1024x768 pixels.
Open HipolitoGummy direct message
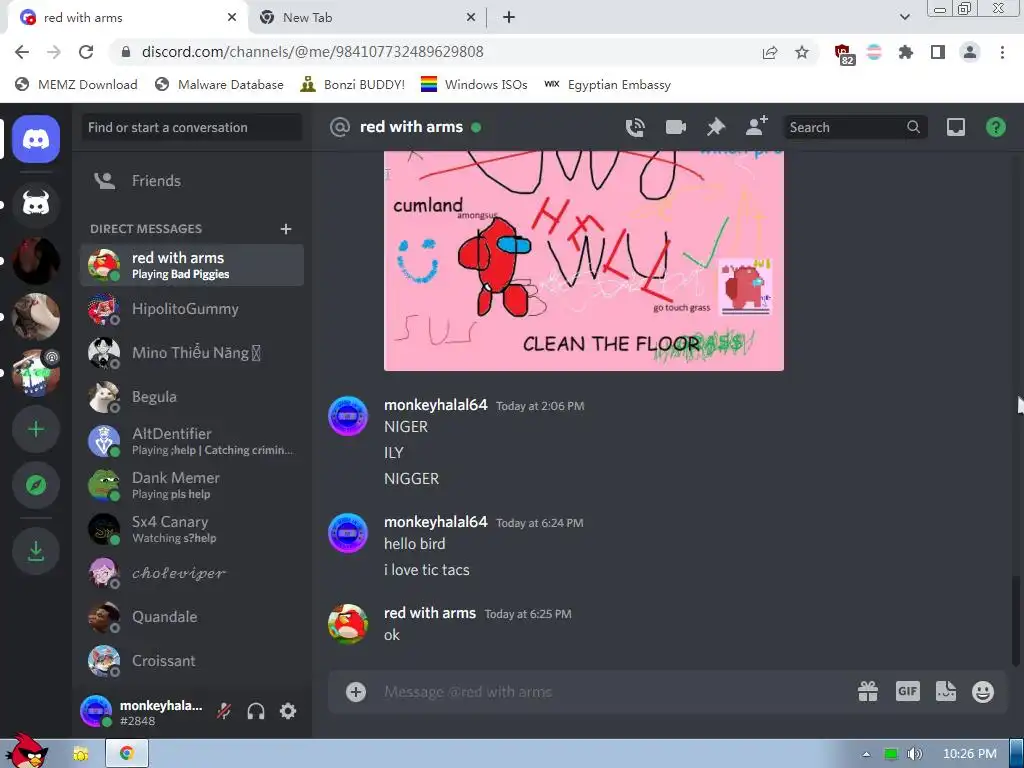[x=192, y=310]
